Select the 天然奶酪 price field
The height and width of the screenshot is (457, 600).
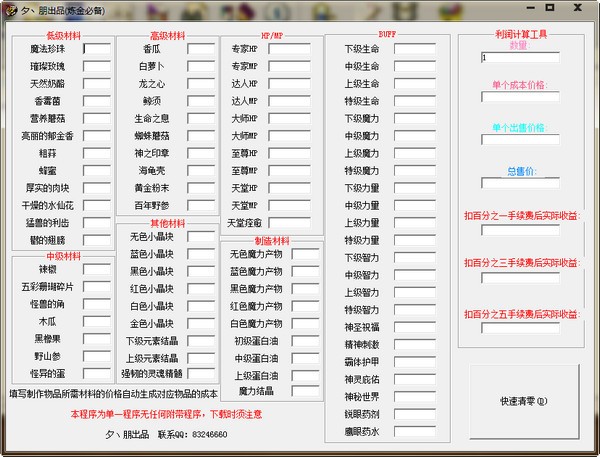point(97,84)
